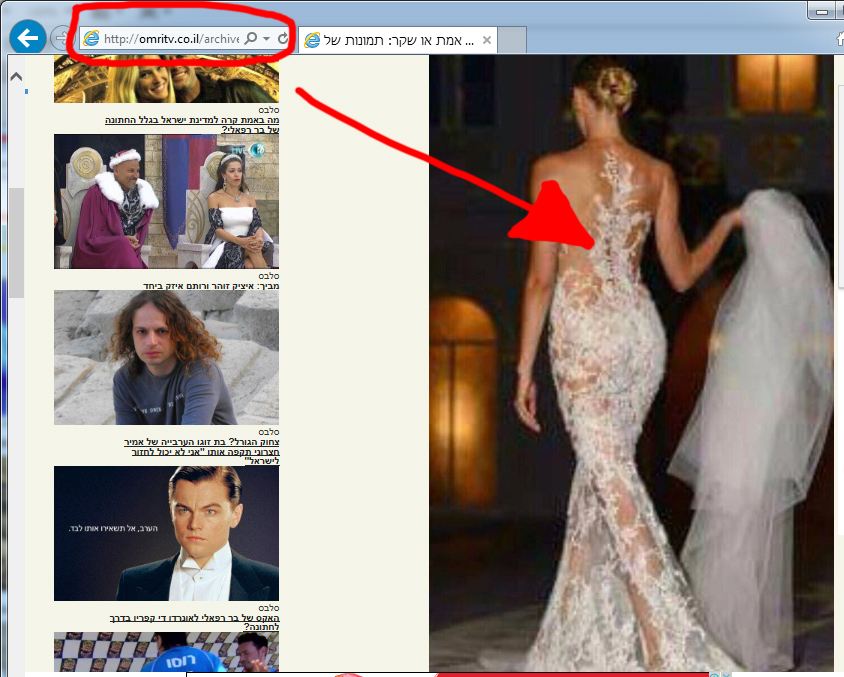
Task: Focus the omritv.co.il URL field
Action: tap(172, 39)
